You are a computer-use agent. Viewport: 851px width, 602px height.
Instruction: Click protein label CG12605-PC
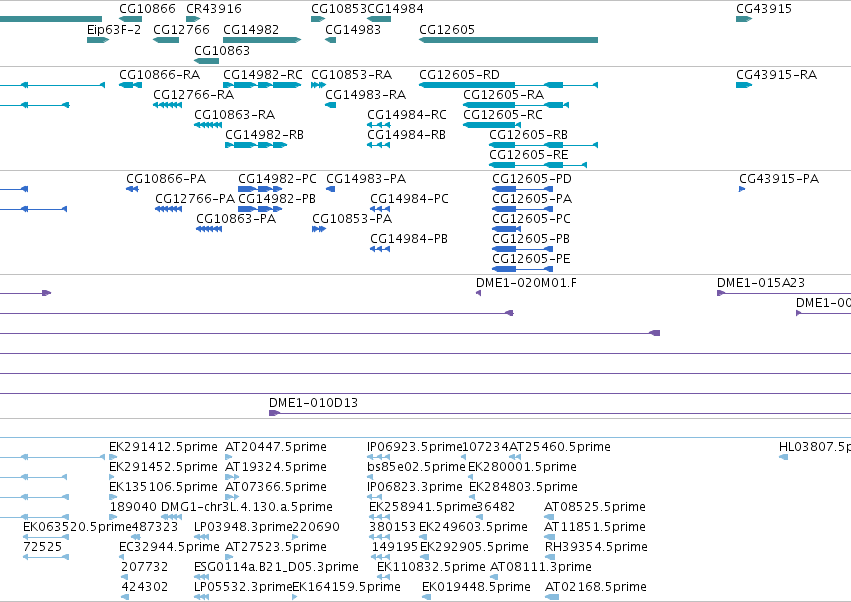point(531,219)
